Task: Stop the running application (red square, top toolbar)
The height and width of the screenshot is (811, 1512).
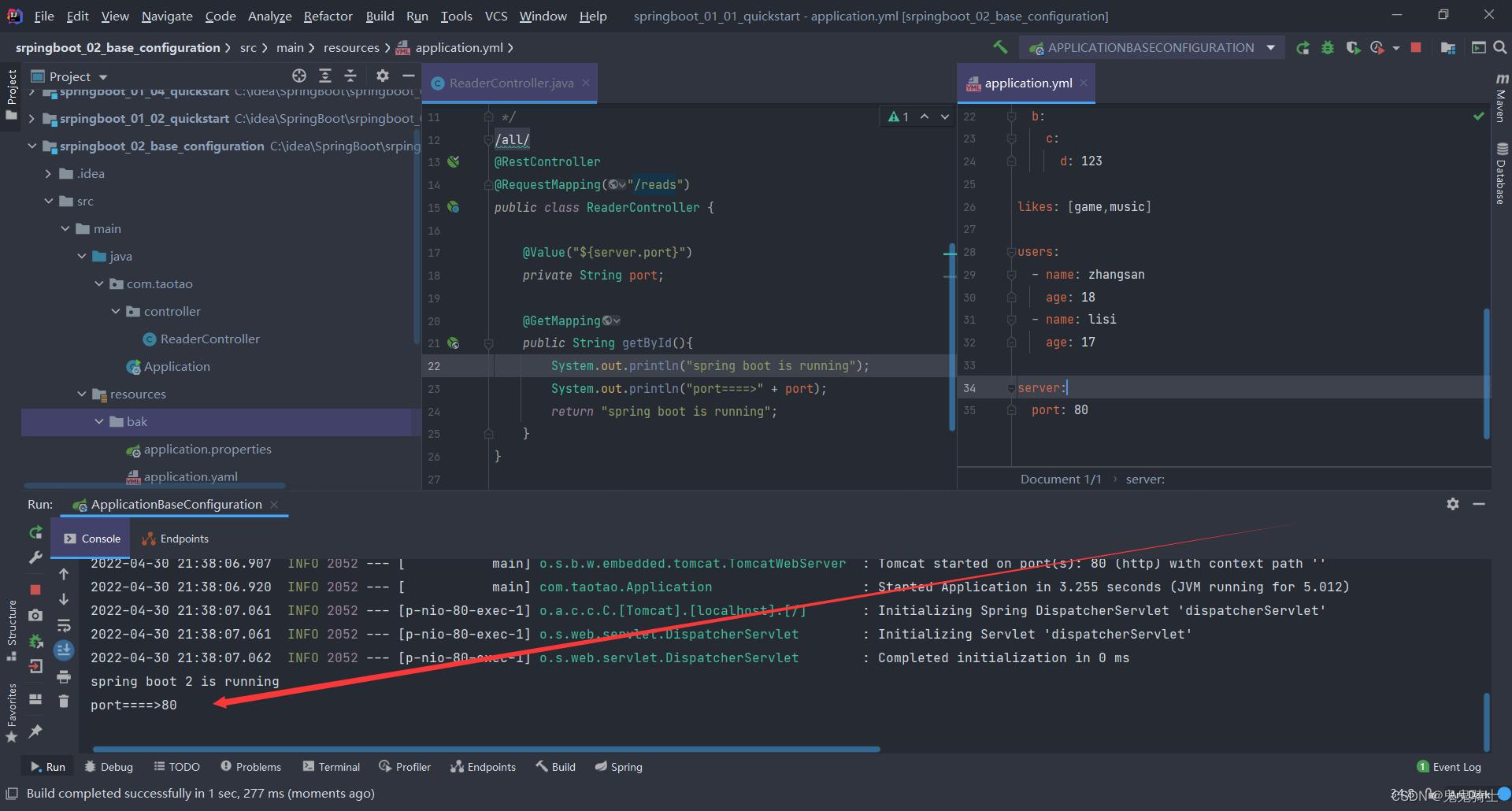Action: pos(1416,47)
